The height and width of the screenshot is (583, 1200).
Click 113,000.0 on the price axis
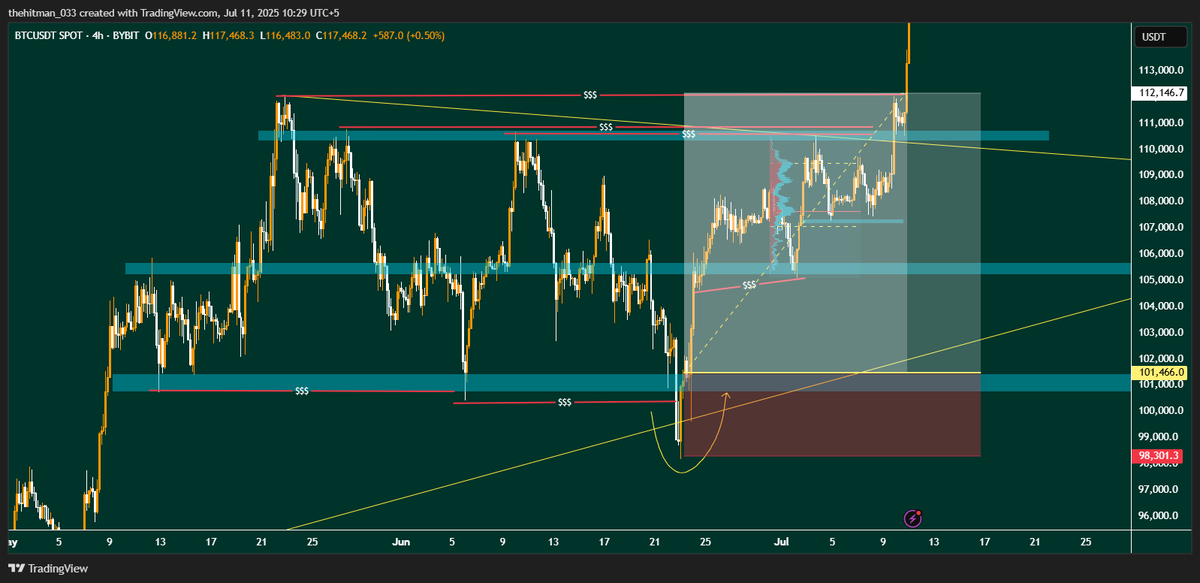[x=1159, y=70]
